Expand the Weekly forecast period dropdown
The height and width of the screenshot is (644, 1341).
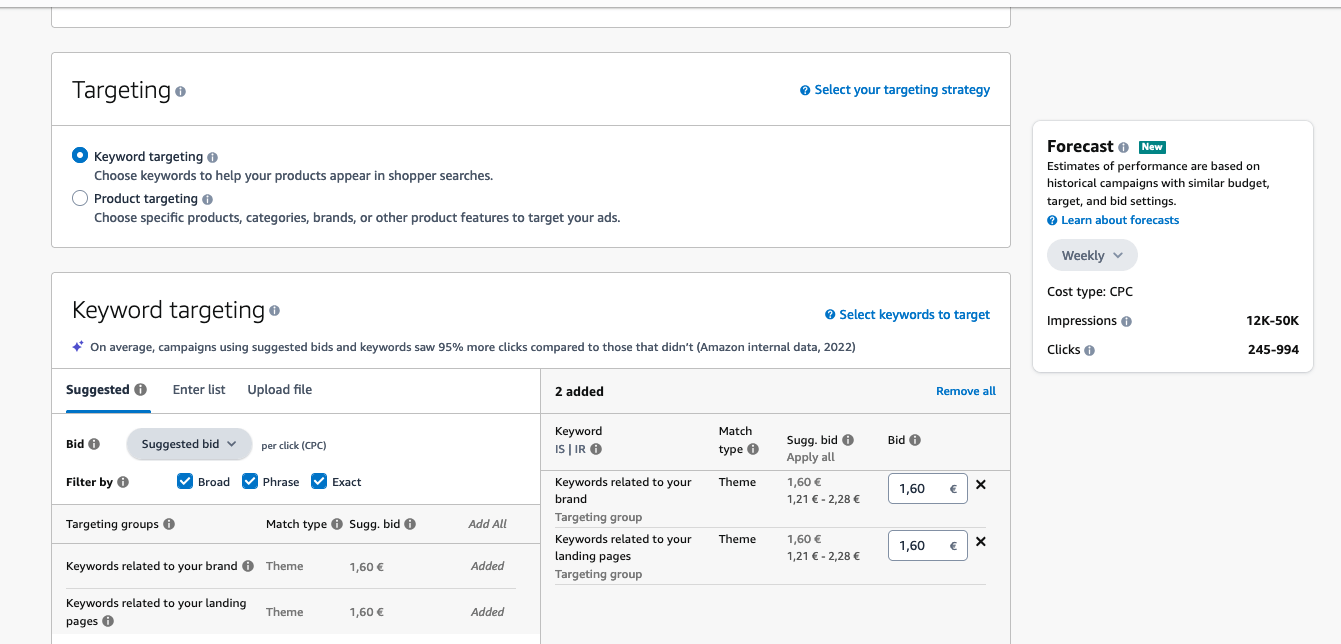click(x=1092, y=255)
